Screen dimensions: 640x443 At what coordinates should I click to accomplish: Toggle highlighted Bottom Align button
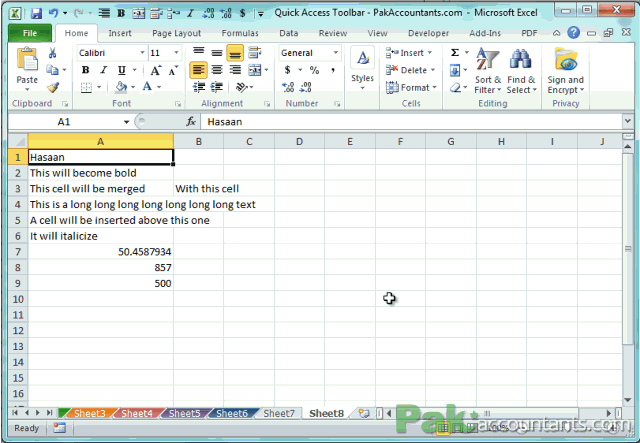click(x=235, y=53)
